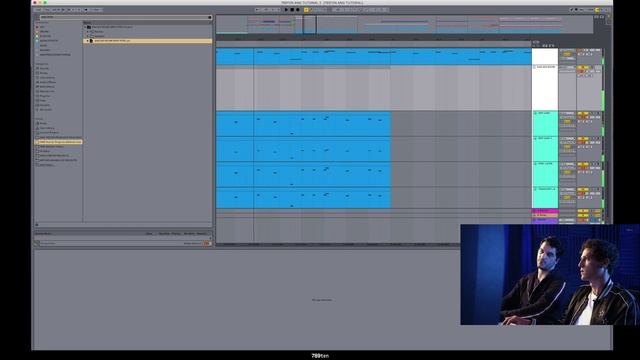Screen dimensions: 640x360
Task: Start playback with the Play button
Action: [286, 10]
